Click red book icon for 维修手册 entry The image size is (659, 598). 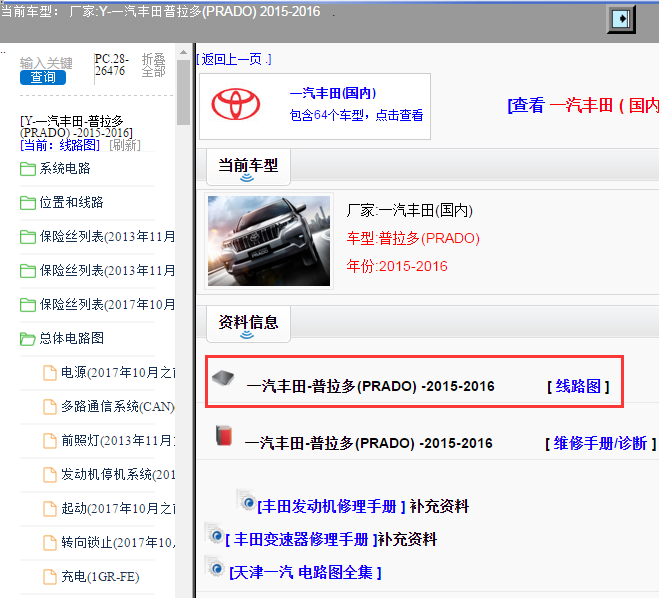(224, 435)
